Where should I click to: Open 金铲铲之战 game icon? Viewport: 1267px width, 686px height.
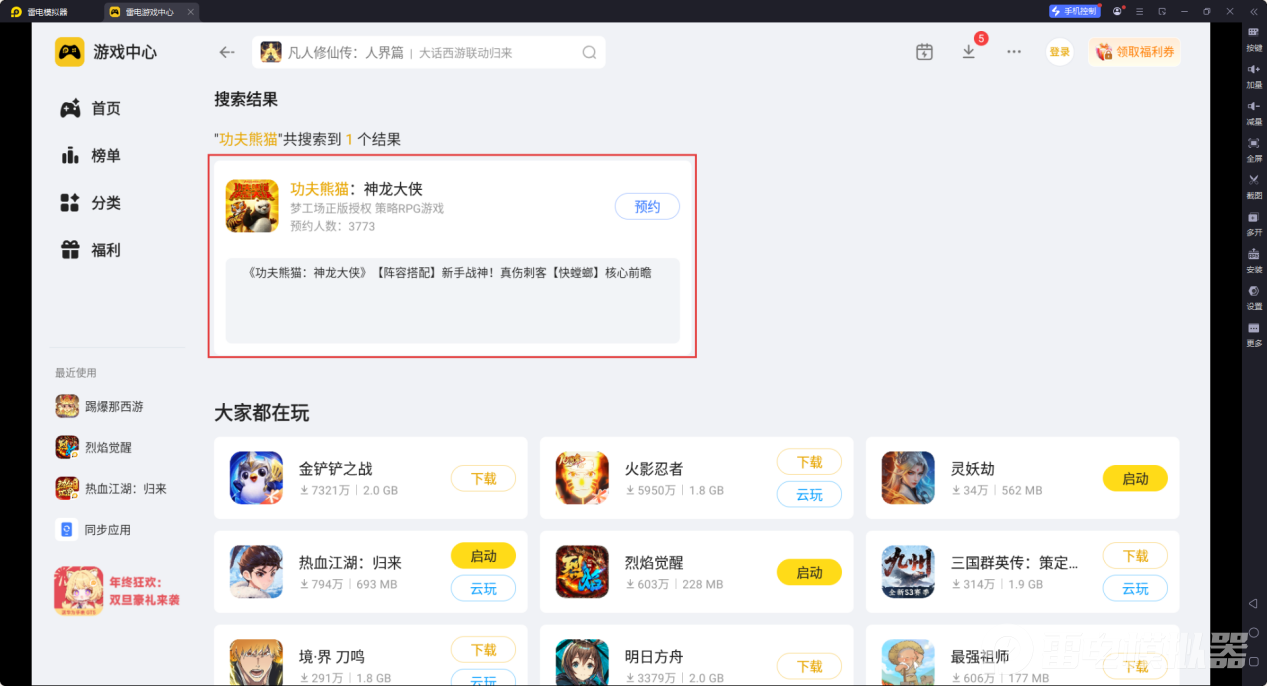(256, 478)
